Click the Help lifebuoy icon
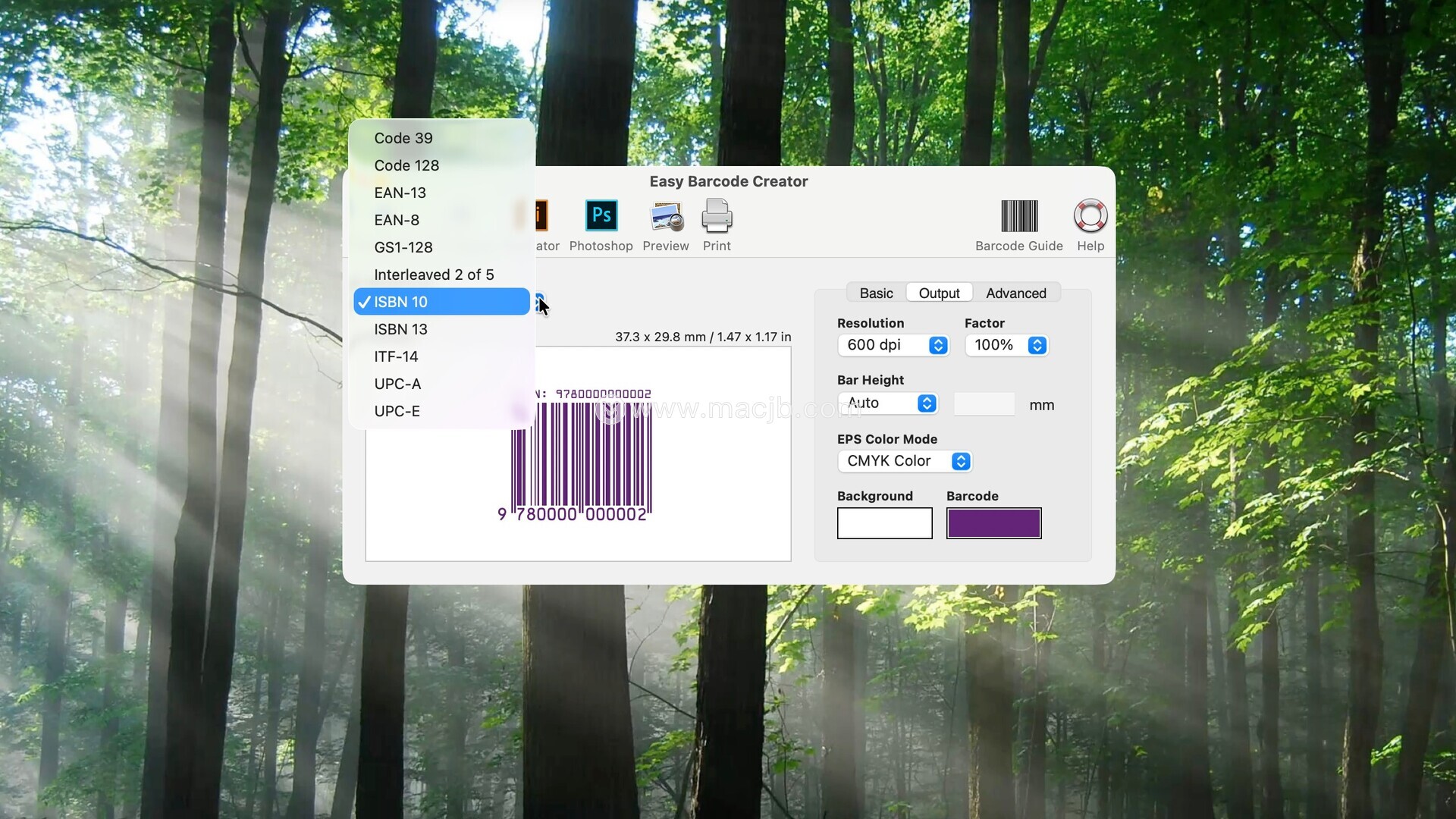1456x819 pixels. pyautogui.click(x=1090, y=217)
